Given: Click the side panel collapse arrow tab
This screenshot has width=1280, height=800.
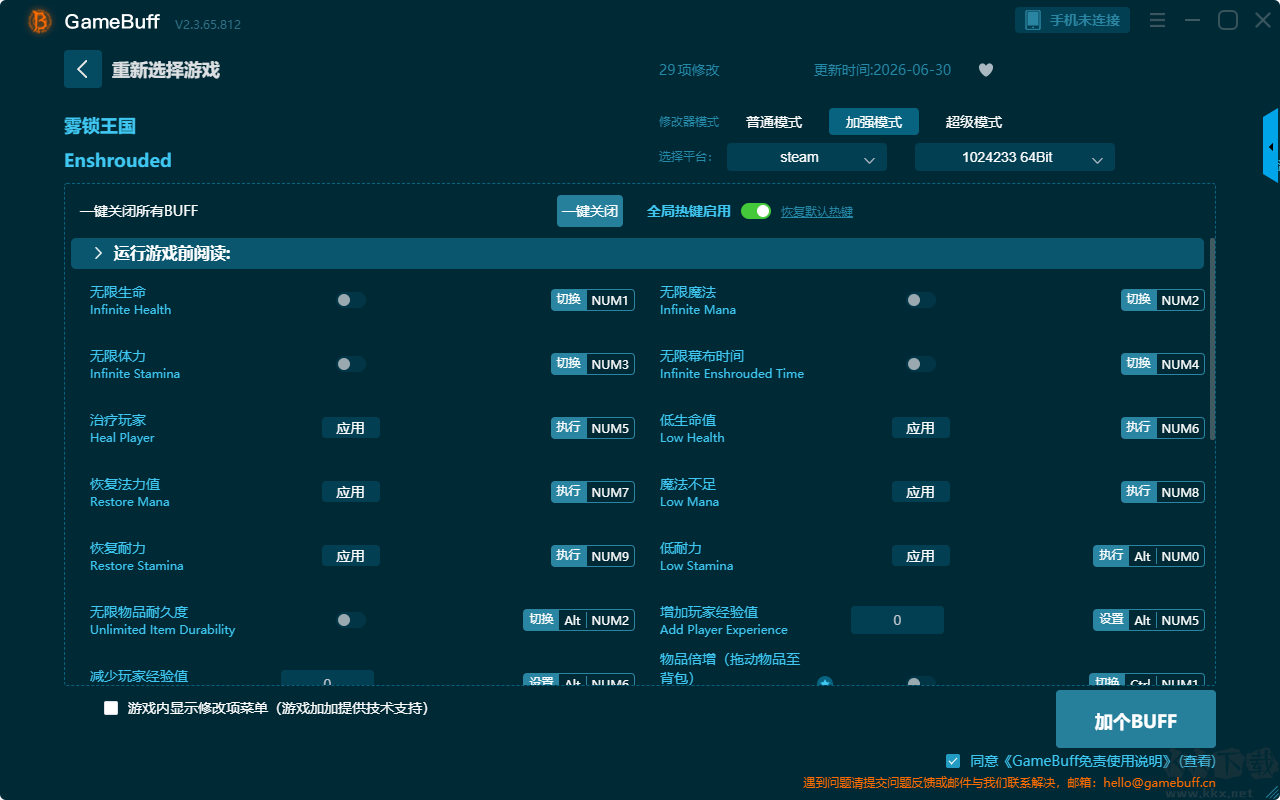Looking at the screenshot, I should pos(1271,146).
